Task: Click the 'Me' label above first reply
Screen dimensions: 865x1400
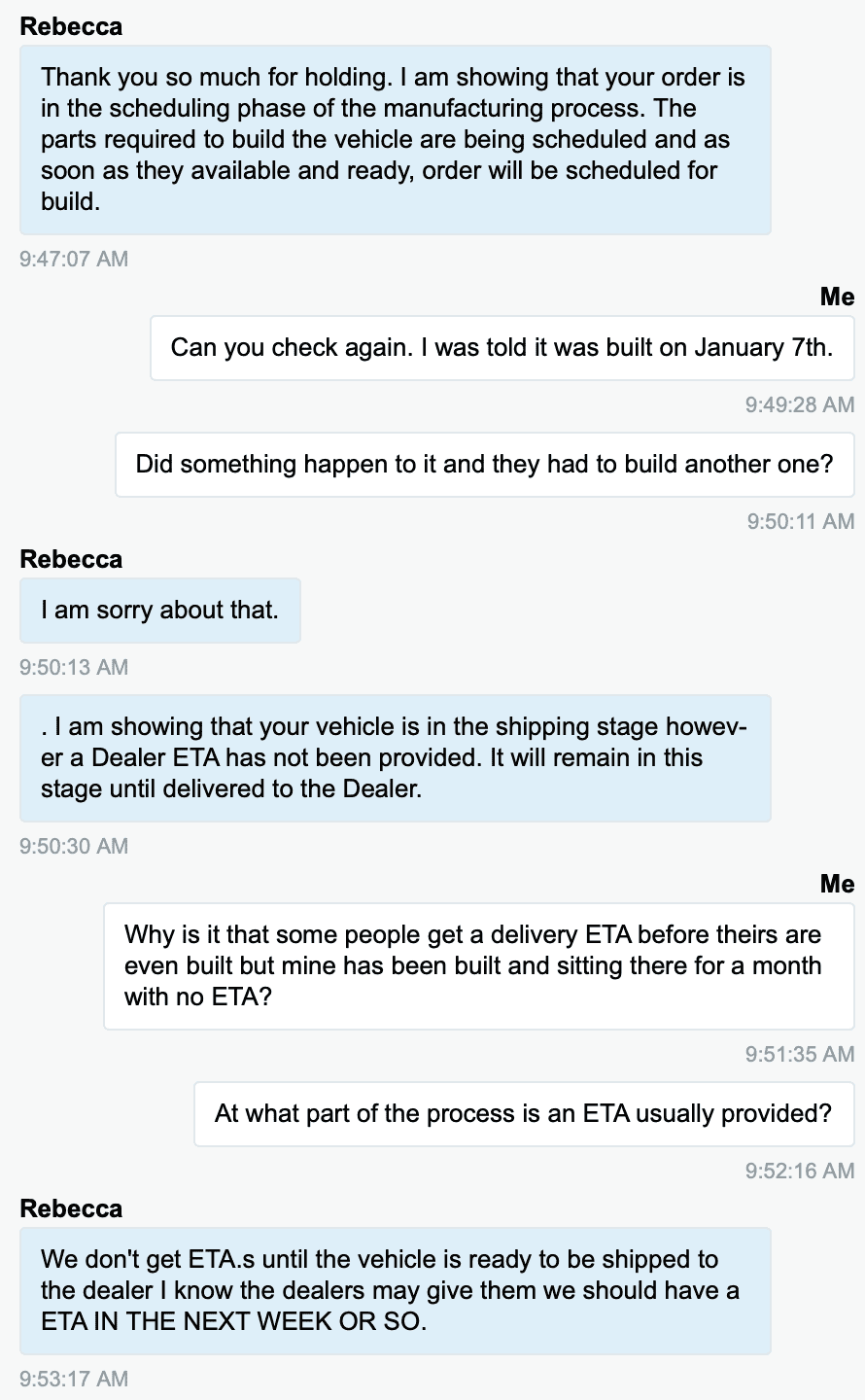Action: [x=837, y=297]
